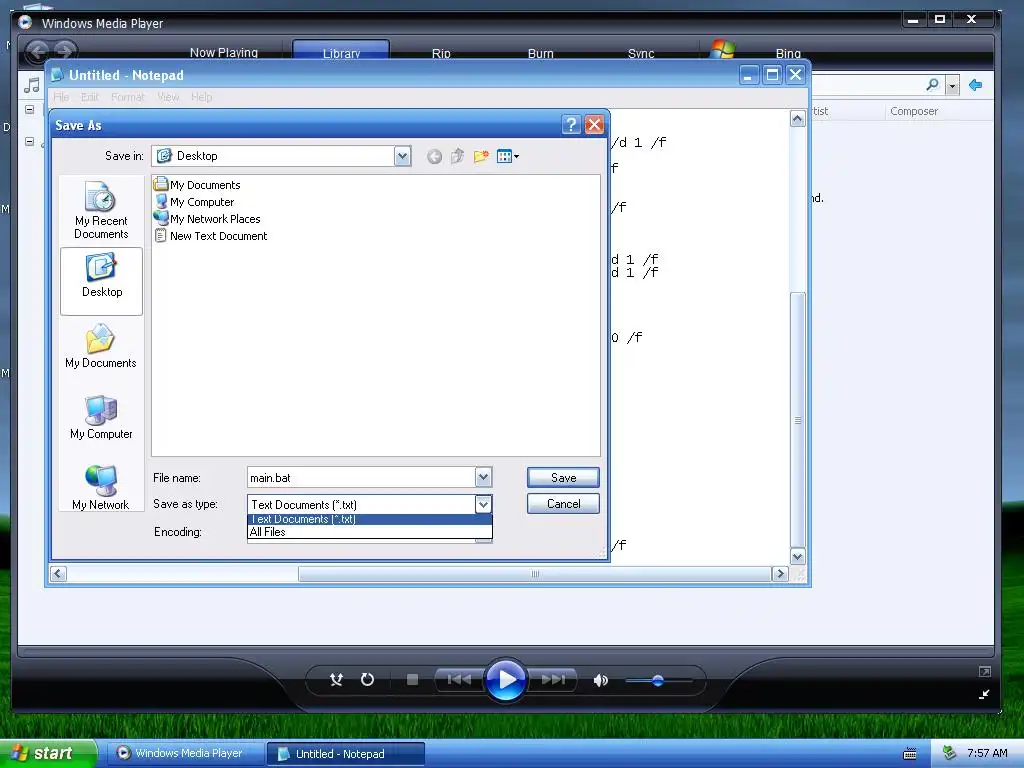Image resolution: width=1024 pixels, height=768 pixels.
Task: Click Notepad vertical scrollbar down arrow
Action: click(797, 557)
